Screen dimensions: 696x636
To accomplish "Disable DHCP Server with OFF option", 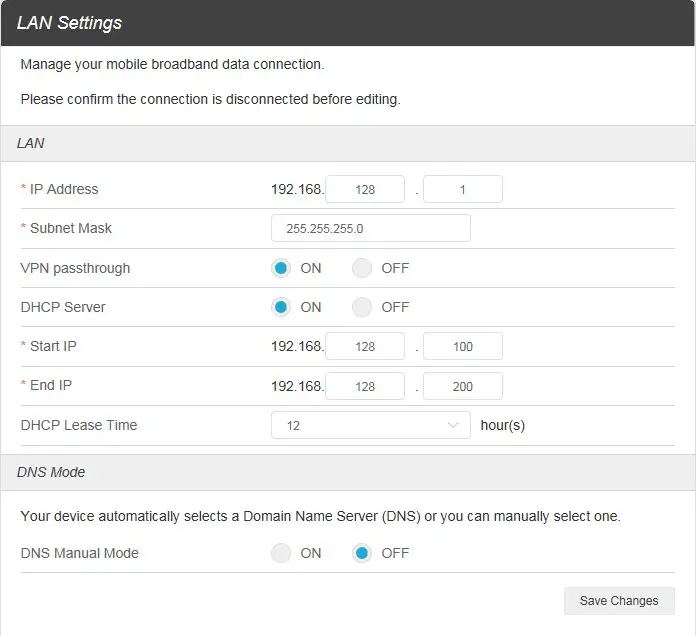I will 362,307.
